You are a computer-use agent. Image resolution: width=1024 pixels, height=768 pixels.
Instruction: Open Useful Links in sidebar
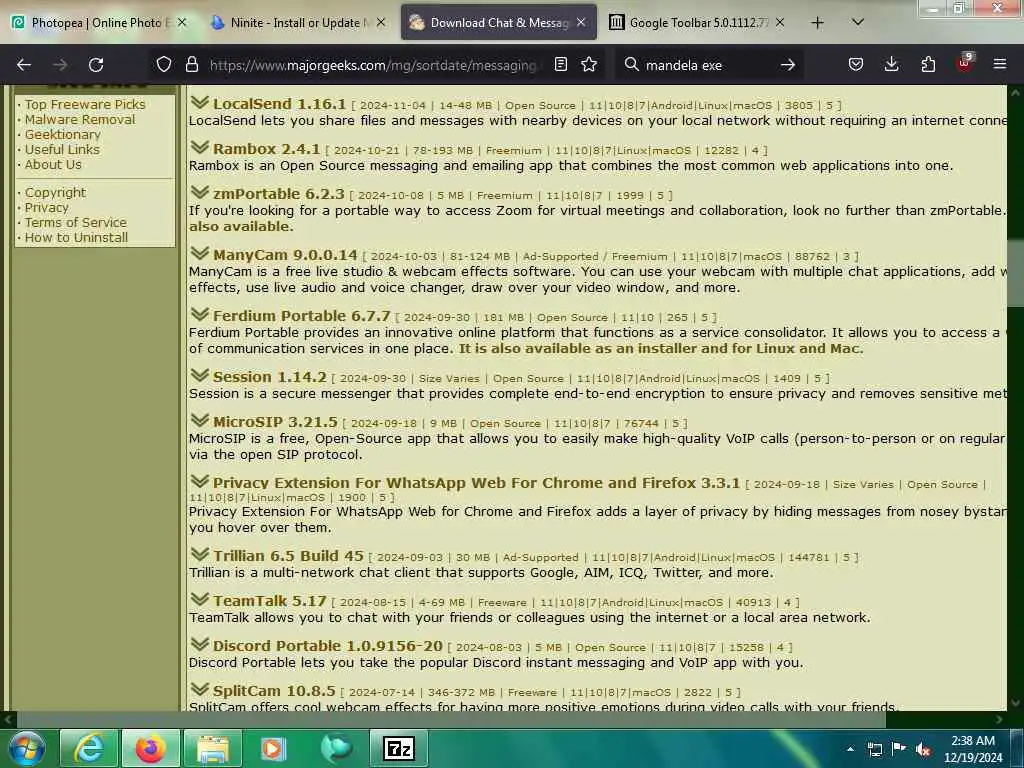(62, 150)
